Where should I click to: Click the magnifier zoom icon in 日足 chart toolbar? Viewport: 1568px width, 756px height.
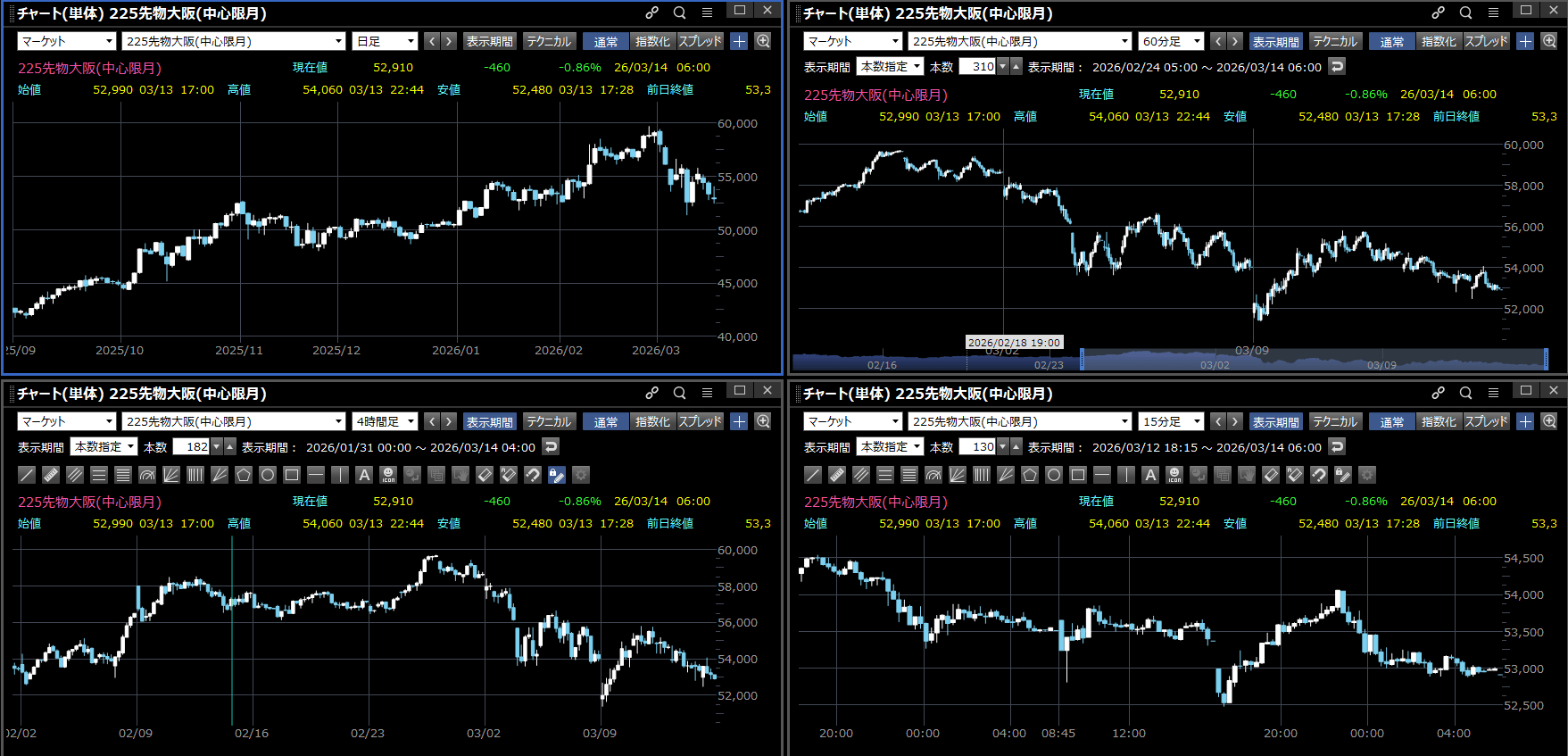[763, 41]
